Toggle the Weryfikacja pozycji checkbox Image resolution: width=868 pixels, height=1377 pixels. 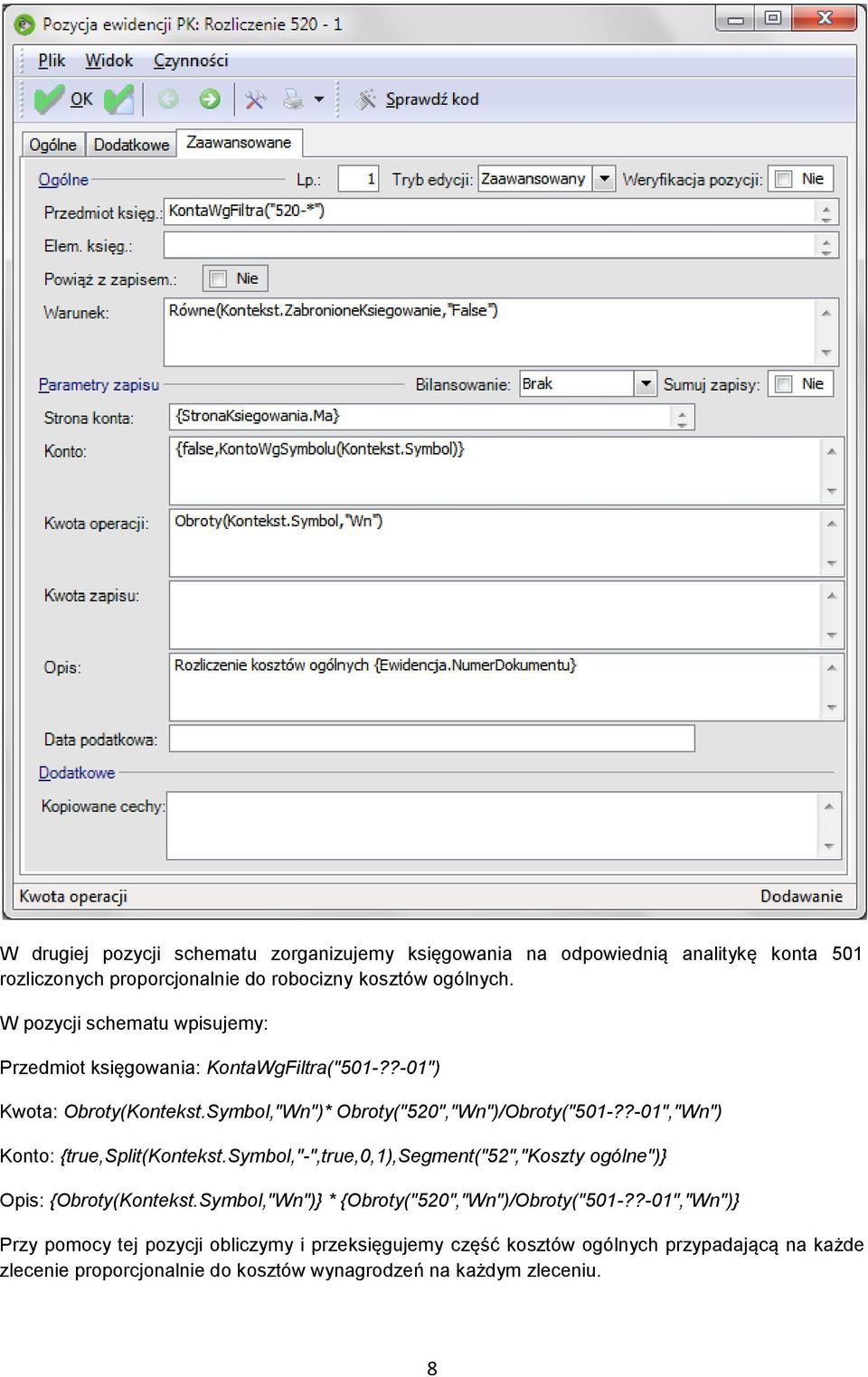point(784,180)
